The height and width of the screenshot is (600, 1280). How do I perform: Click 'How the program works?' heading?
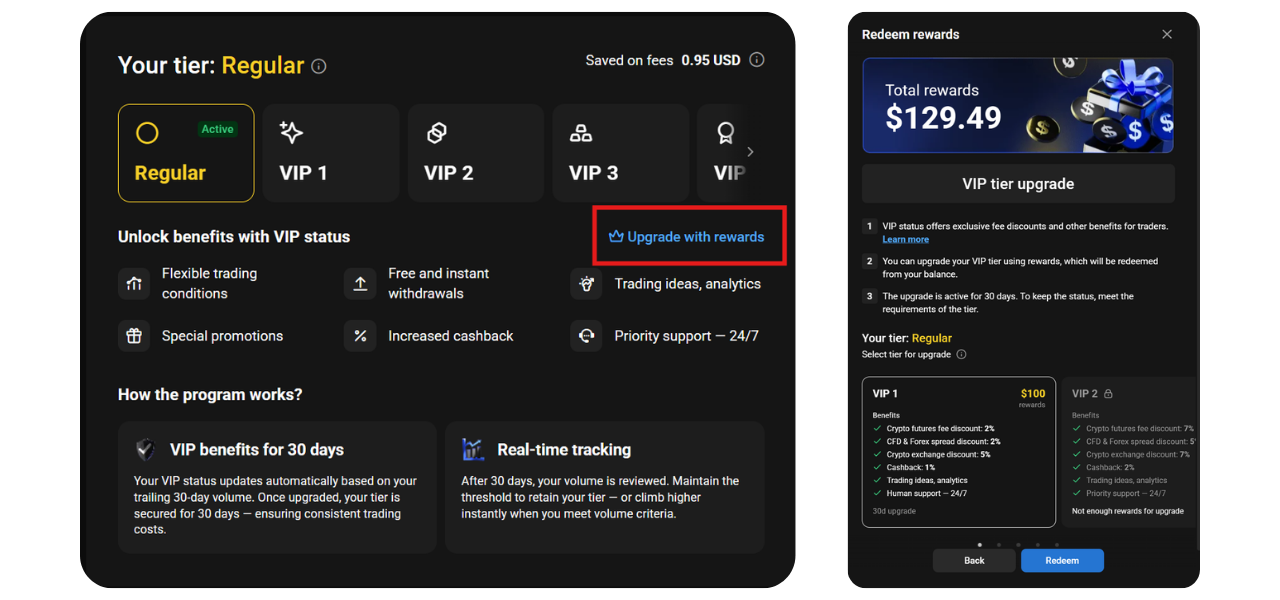tap(210, 395)
